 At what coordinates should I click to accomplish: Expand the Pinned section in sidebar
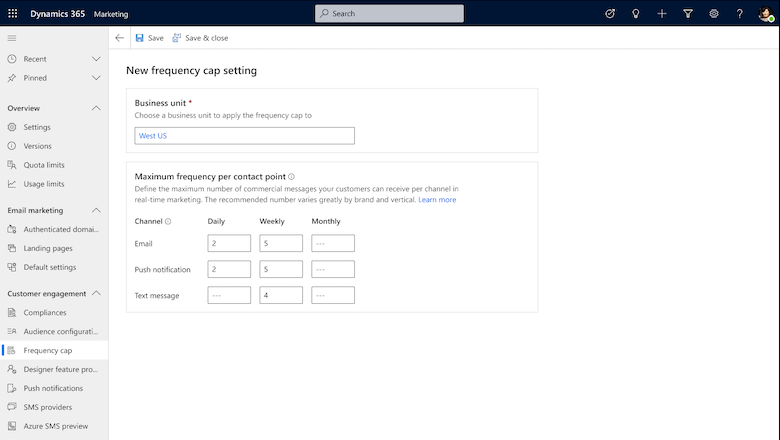(96, 78)
